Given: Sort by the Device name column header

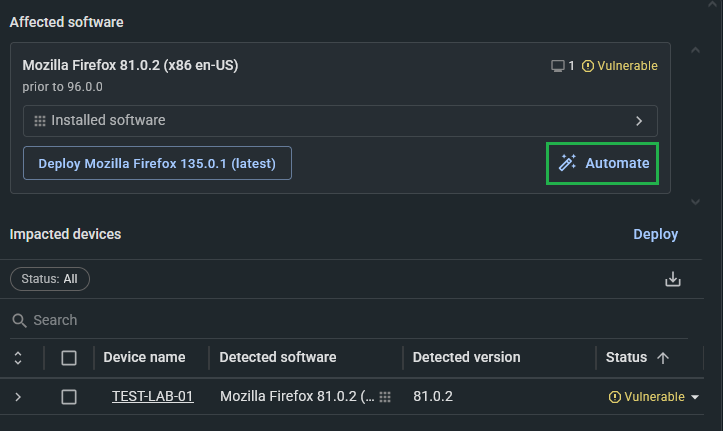Looking at the screenshot, I should click(144, 357).
